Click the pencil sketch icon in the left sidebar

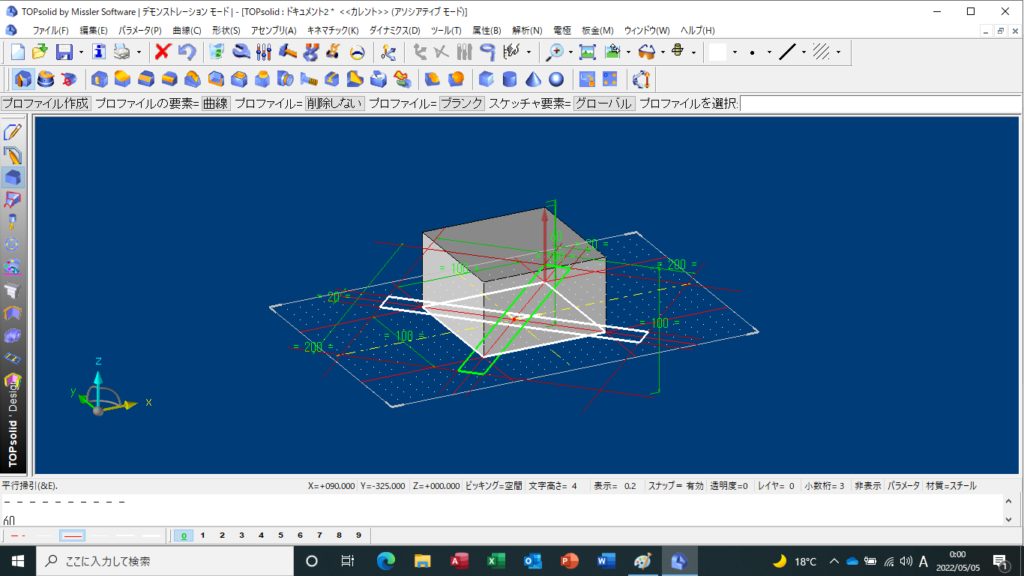coord(12,132)
